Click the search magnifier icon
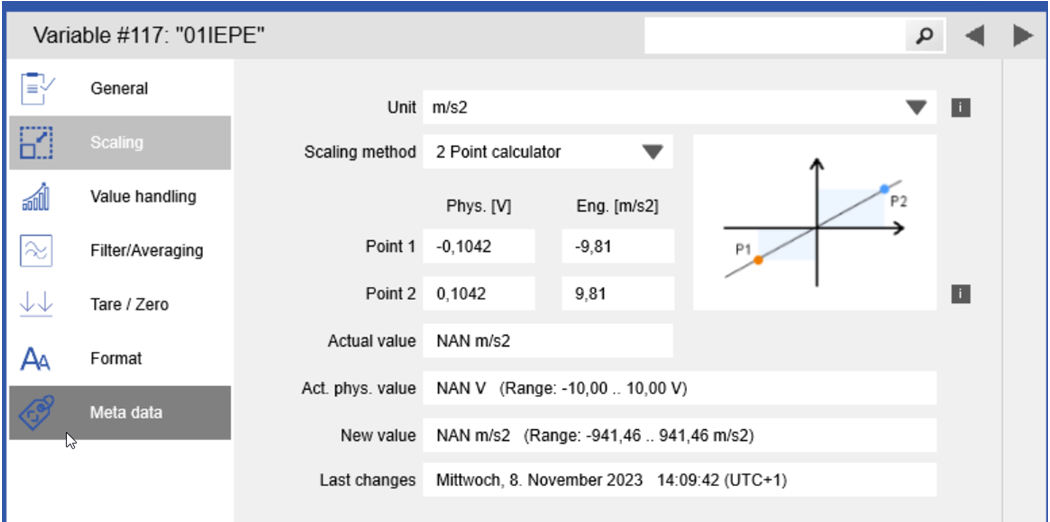Image resolution: width=1050 pixels, height=522 pixels. point(925,36)
